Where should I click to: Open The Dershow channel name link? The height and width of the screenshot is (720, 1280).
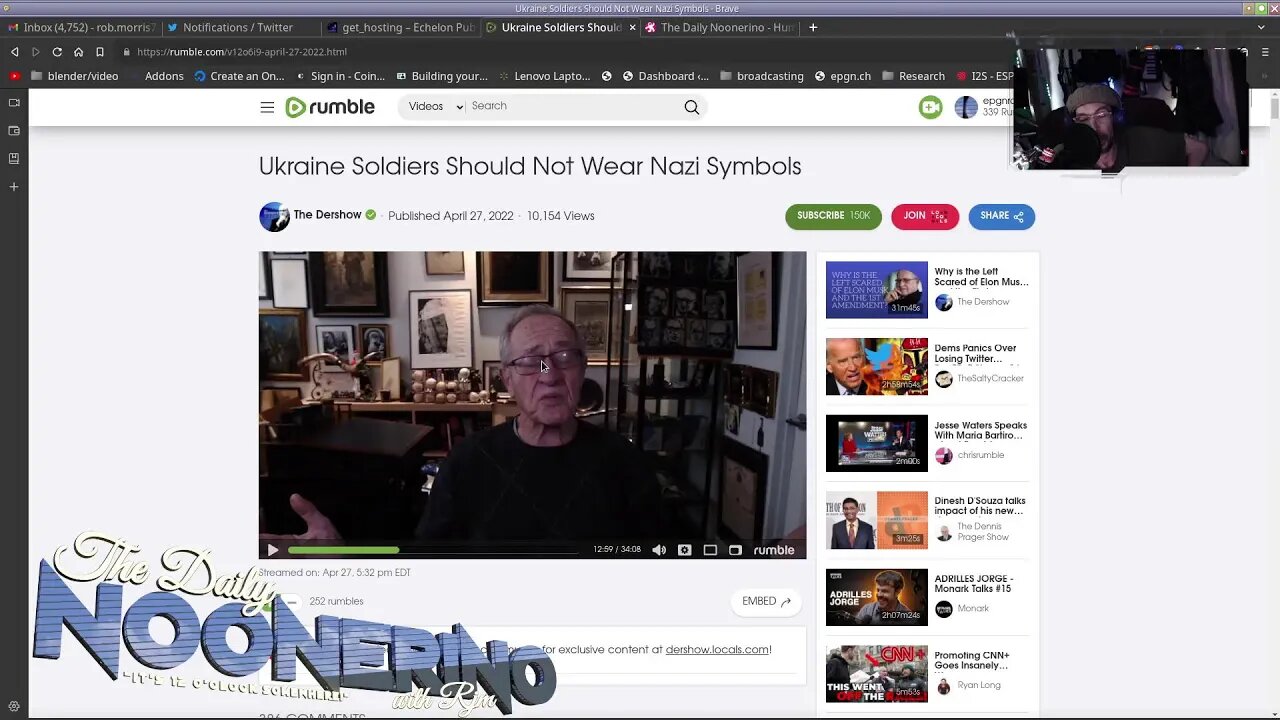point(327,215)
